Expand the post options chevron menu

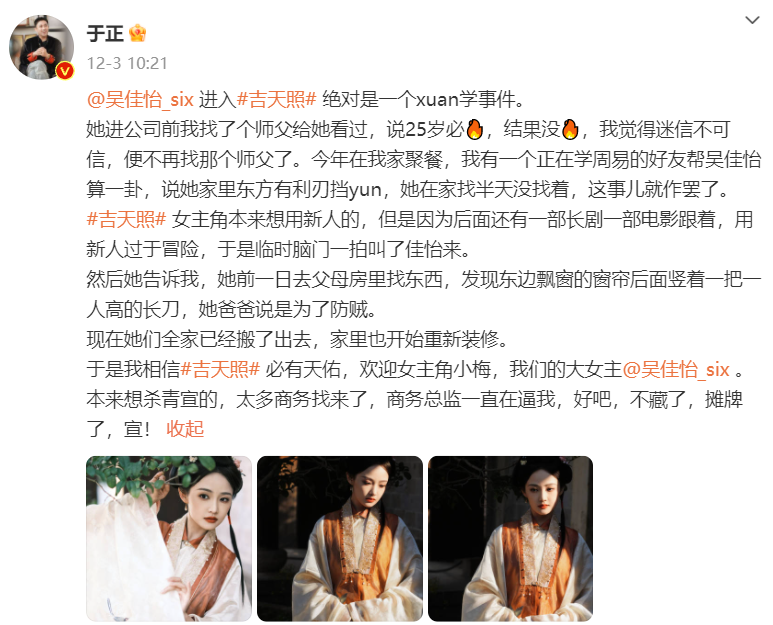pyautogui.click(x=752, y=20)
